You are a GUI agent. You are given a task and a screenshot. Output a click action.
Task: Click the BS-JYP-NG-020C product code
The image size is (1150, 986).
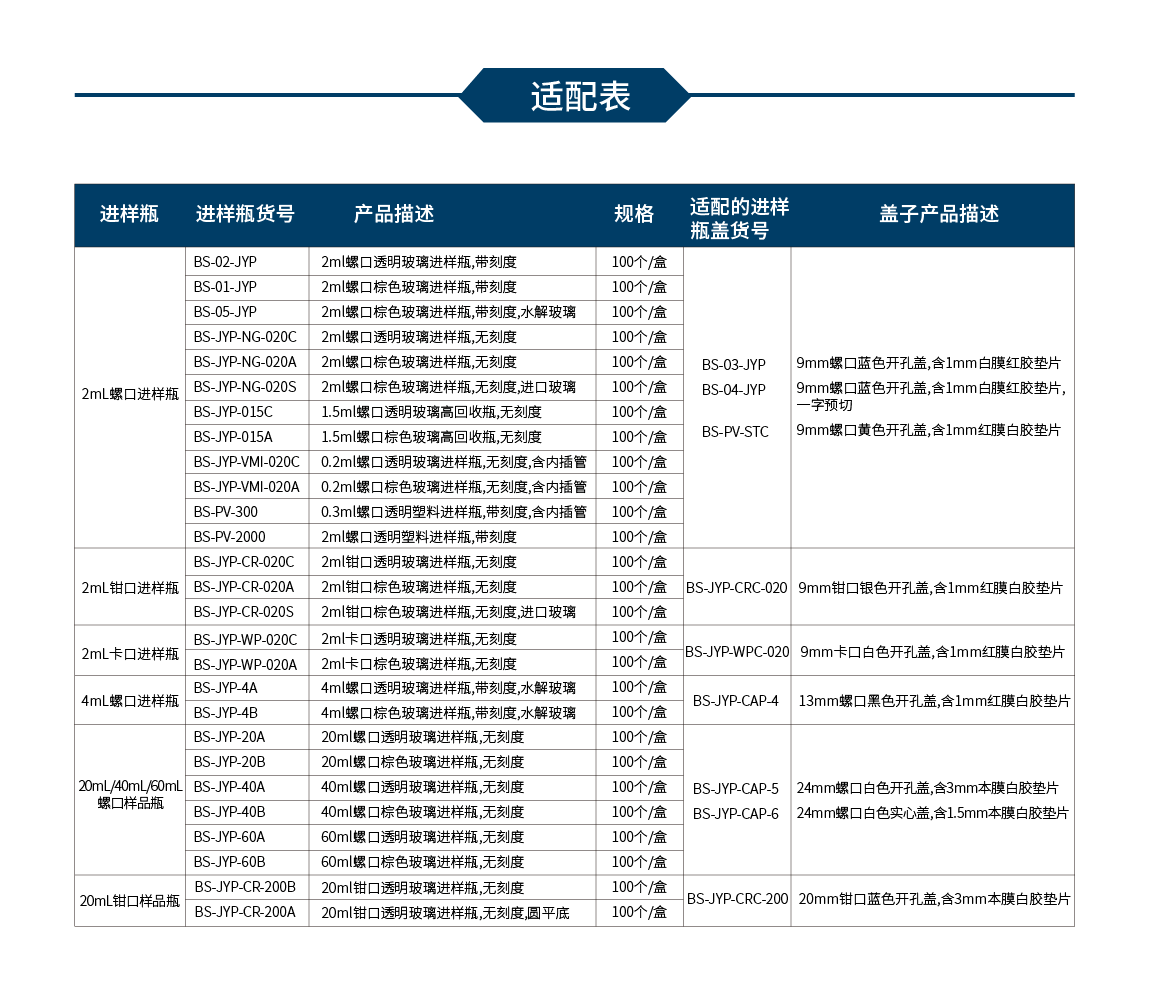[x=245, y=337]
